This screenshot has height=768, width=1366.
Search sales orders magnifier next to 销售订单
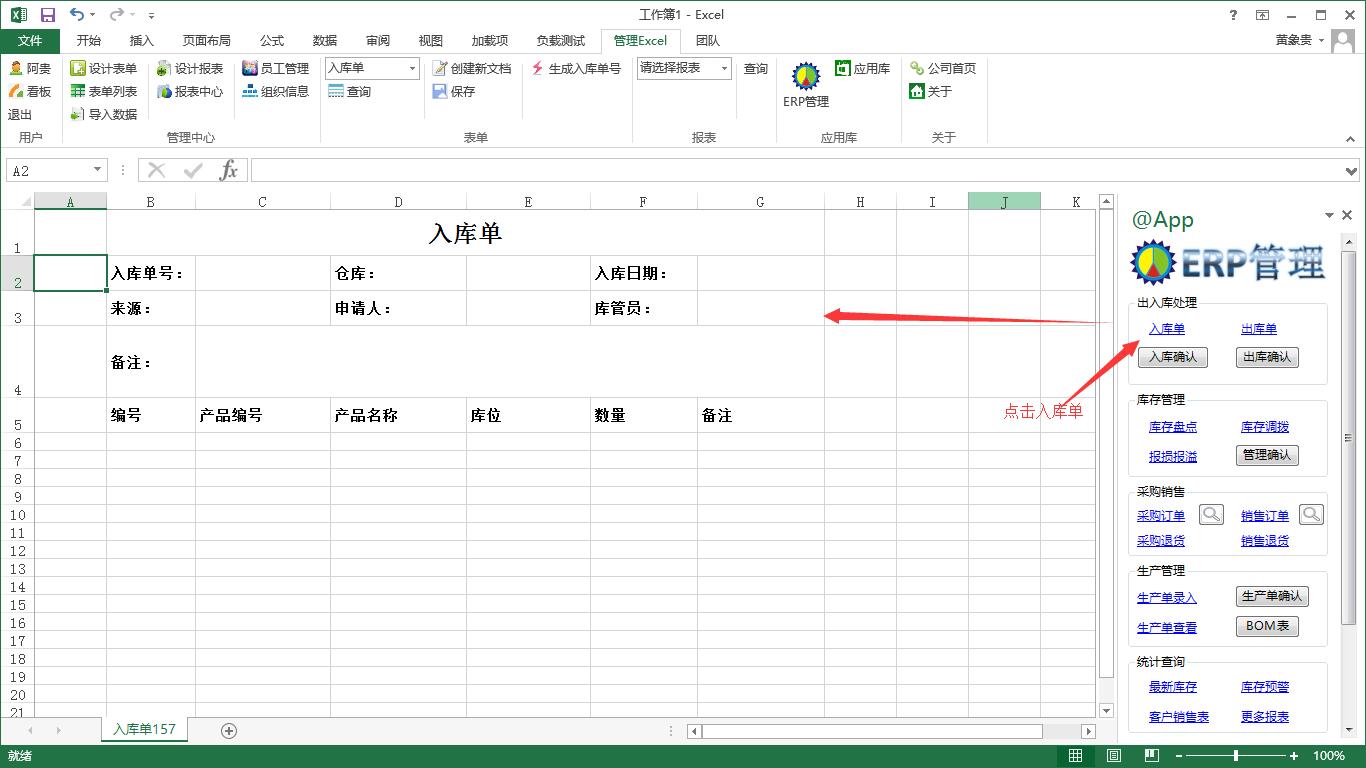pyautogui.click(x=1311, y=515)
